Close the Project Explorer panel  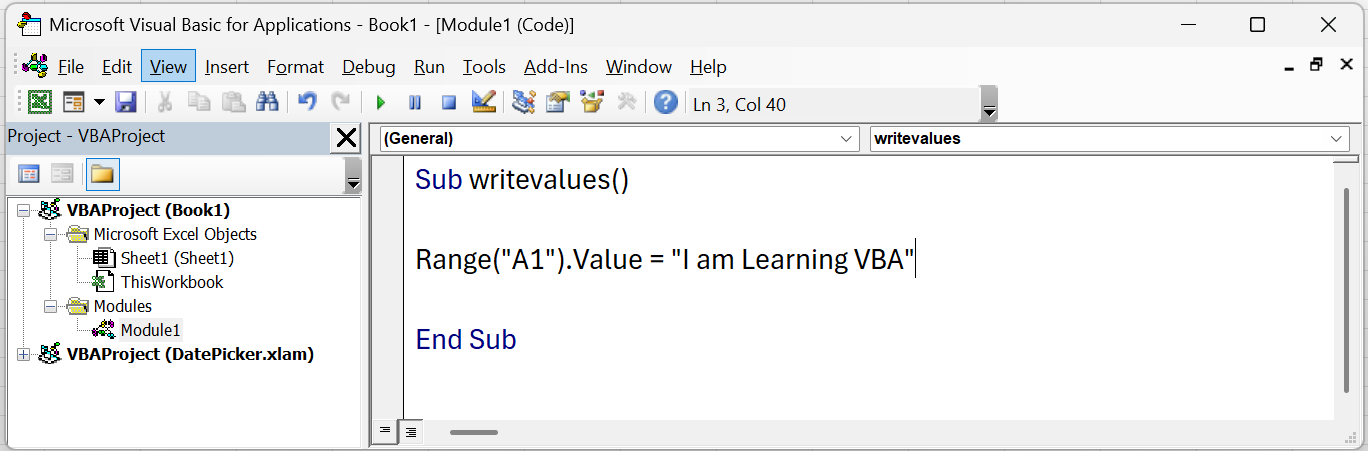[x=346, y=137]
